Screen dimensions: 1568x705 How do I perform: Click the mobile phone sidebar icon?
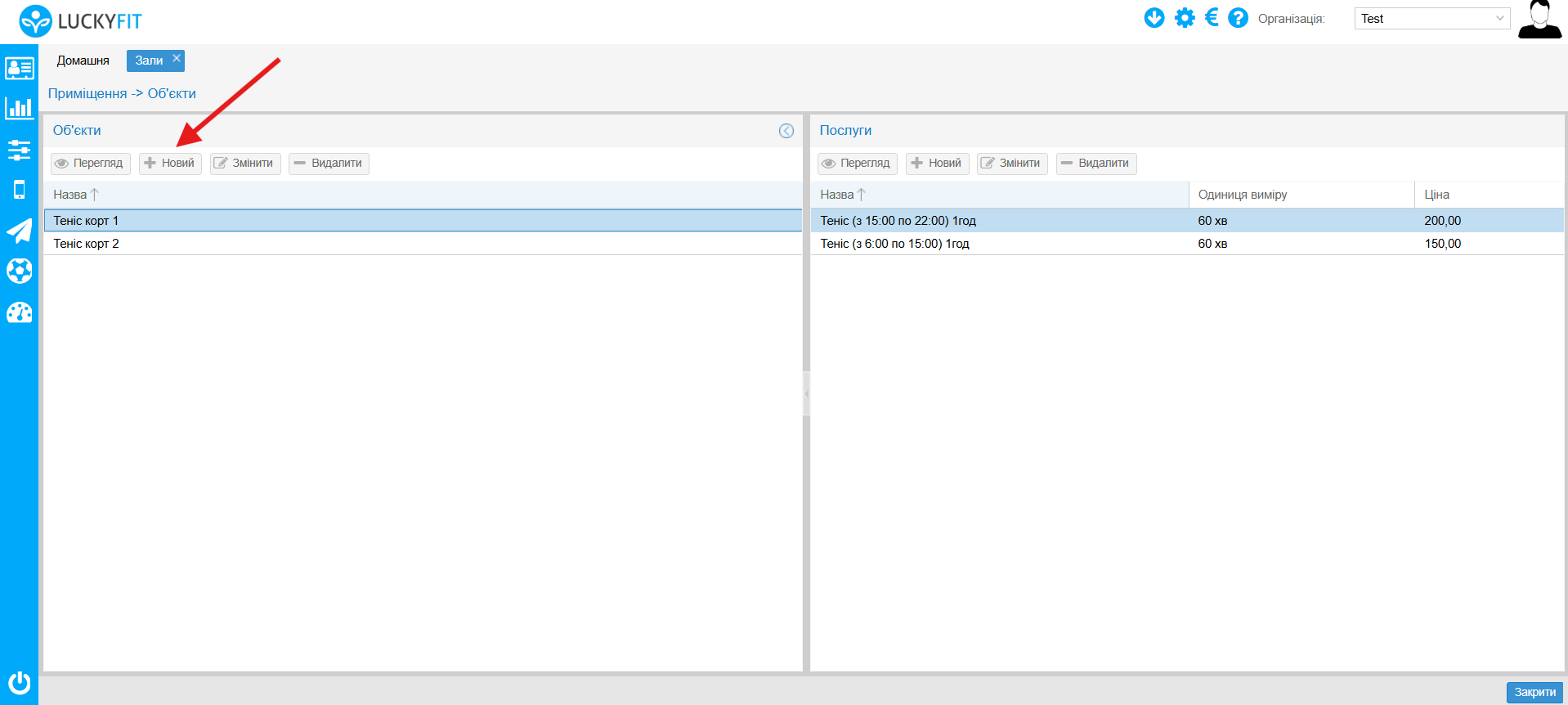(19, 190)
